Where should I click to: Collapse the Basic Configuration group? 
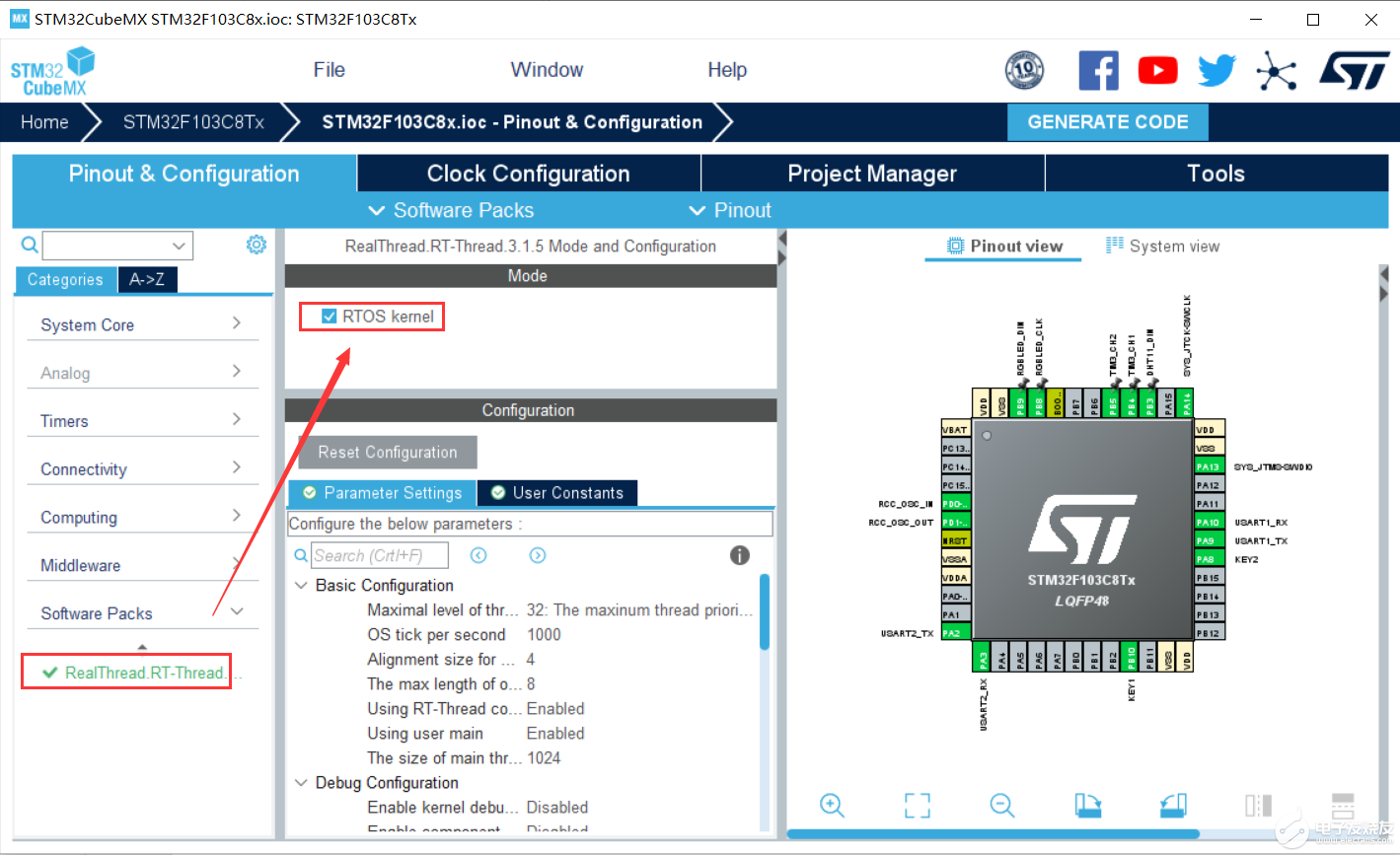point(301,586)
